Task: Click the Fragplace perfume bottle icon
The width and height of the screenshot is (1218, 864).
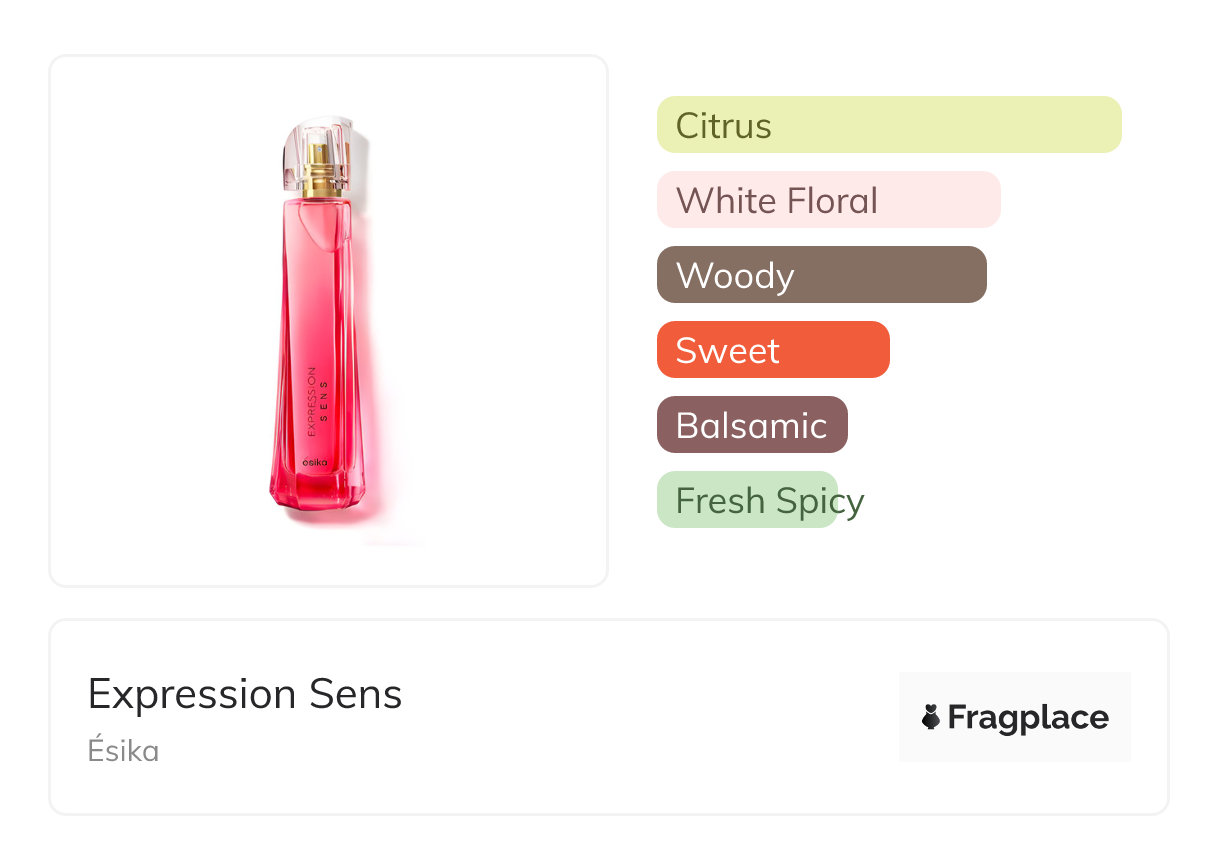Action: (931, 717)
